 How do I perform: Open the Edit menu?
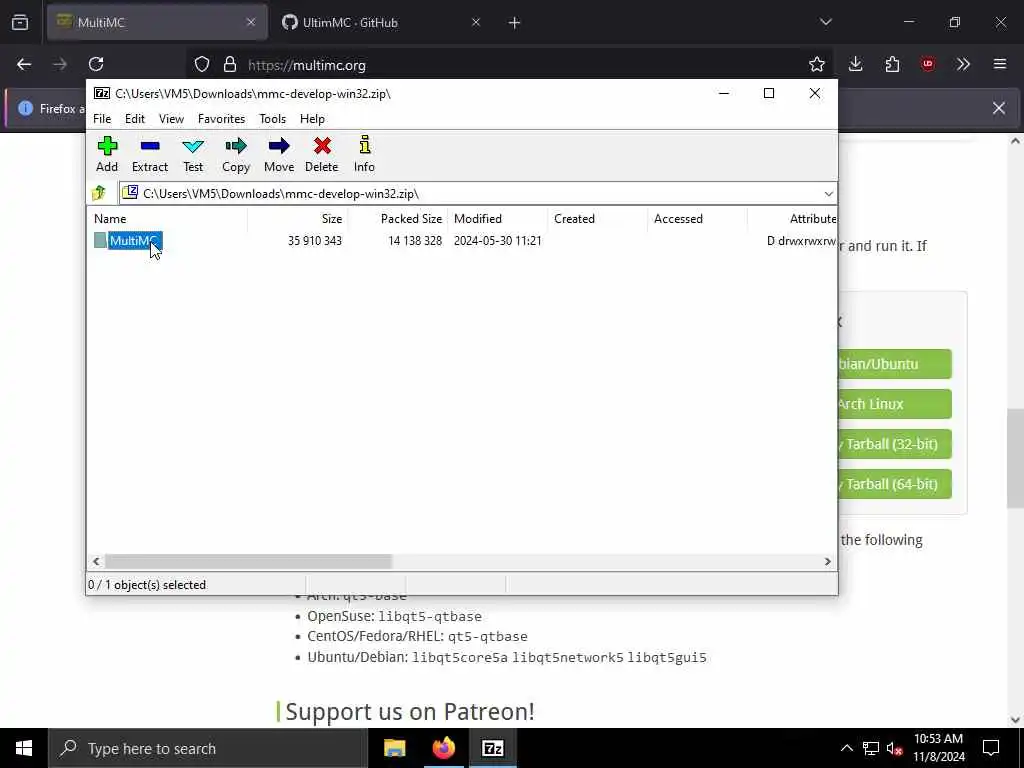[135, 119]
